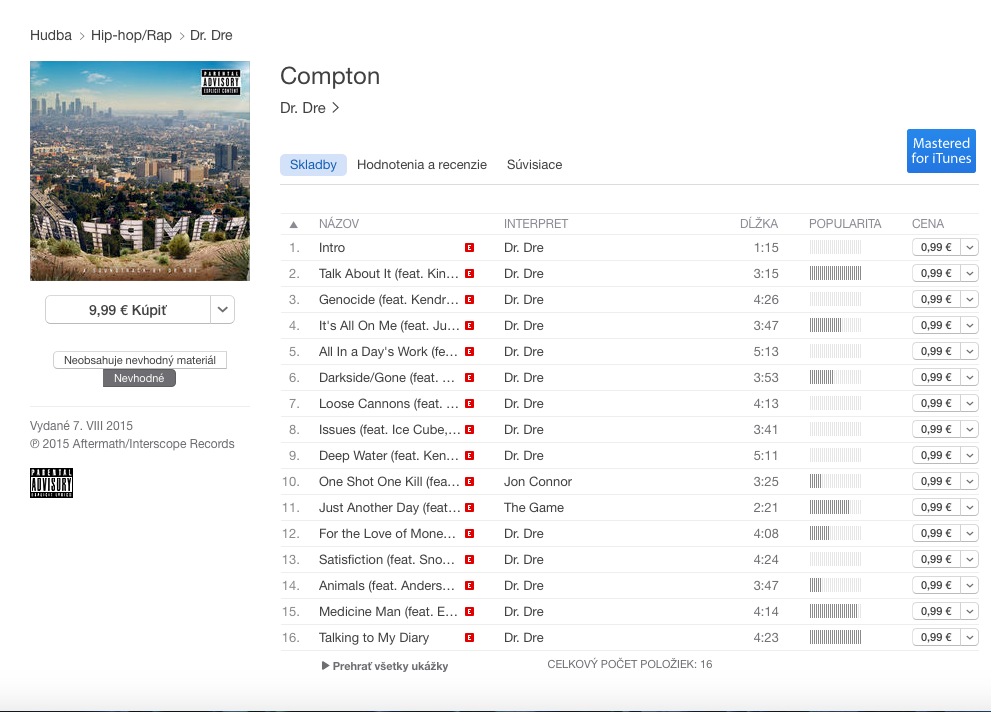This screenshot has width=991, height=712.
Task: Sort by the POPULARITA column header
Action: [x=845, y=224]
